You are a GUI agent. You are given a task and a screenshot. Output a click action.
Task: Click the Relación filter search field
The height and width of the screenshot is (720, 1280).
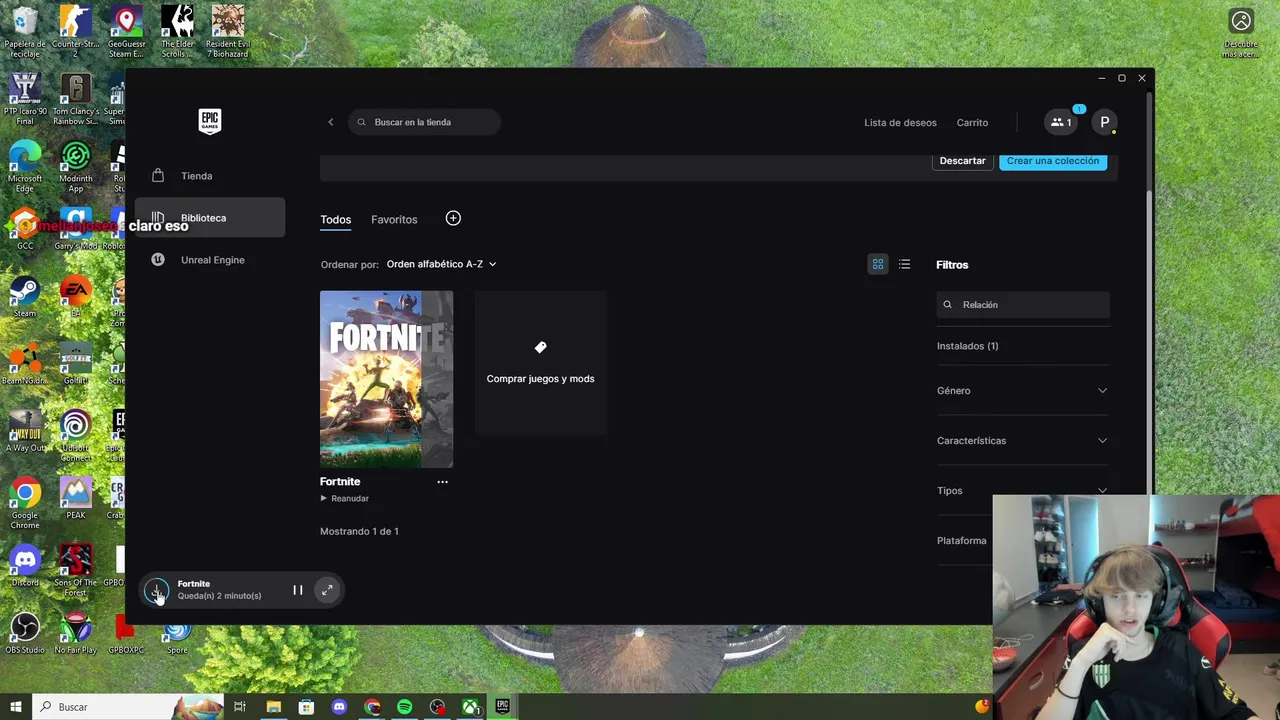coord(1023,305)
